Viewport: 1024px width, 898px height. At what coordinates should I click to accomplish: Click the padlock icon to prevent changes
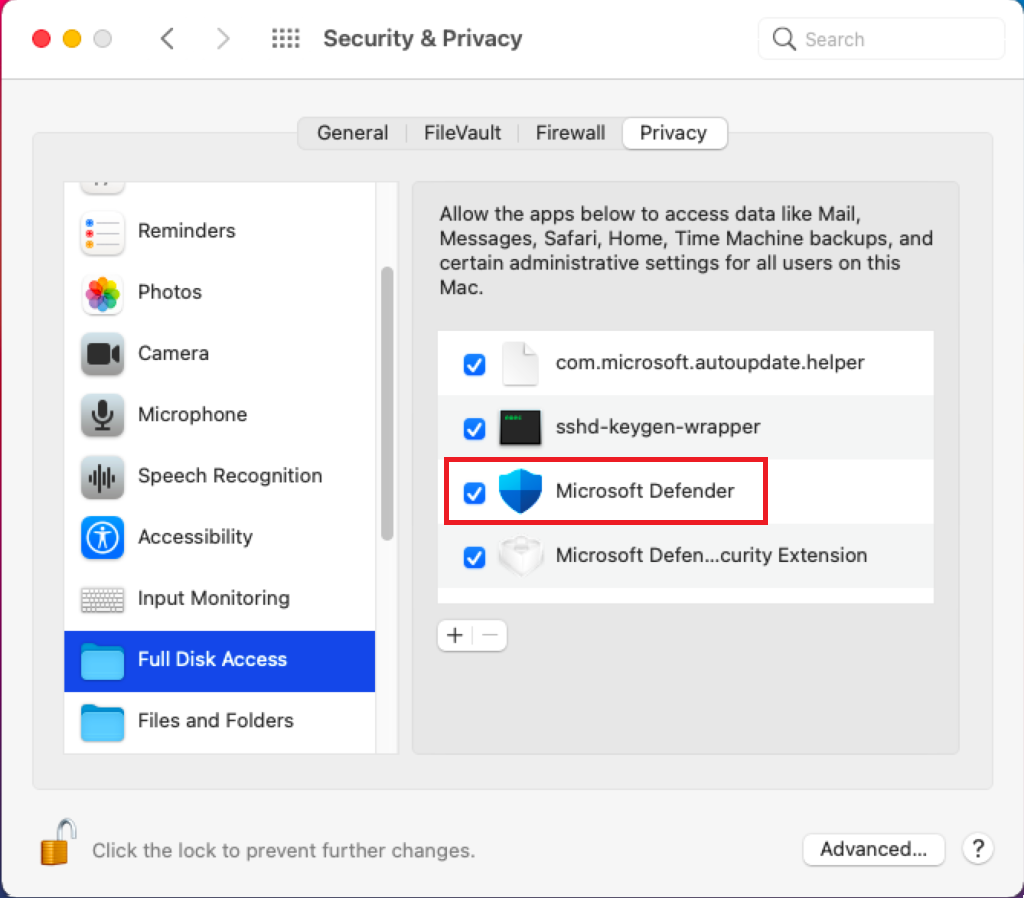click(57, 842)
